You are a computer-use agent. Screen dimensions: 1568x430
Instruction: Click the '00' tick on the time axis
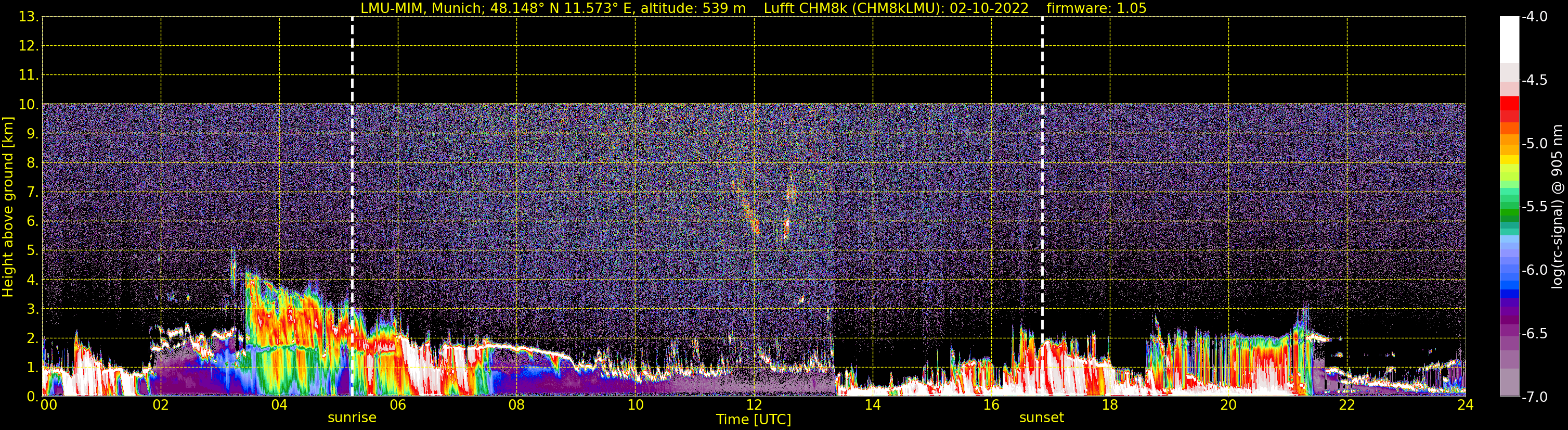click(49, 405)
